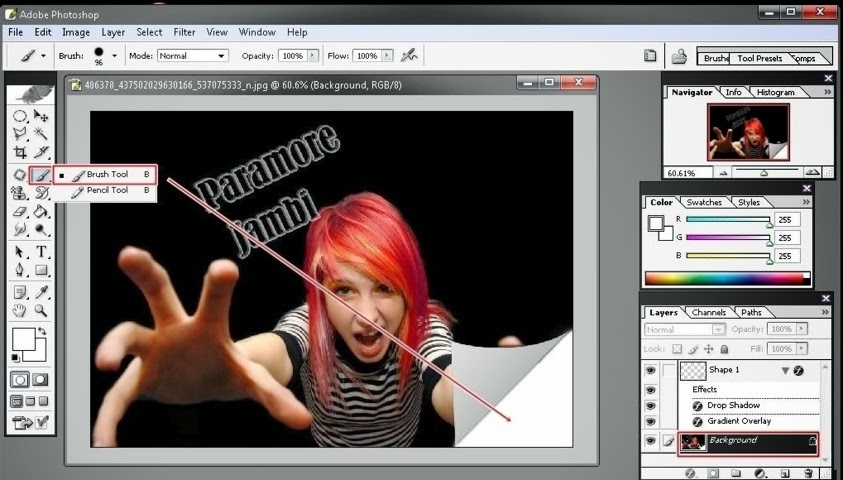843x480 pixels.
Task: Hide the Shape 1 layer eye
Action: (x=651, y=370)
